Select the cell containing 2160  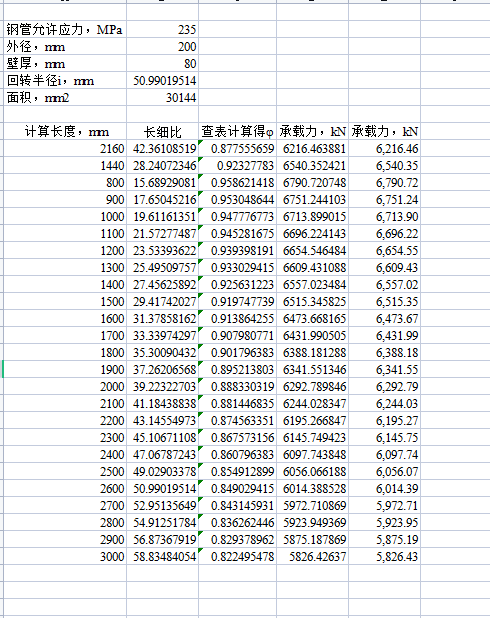pyautogui.click(x=65, y=148)
